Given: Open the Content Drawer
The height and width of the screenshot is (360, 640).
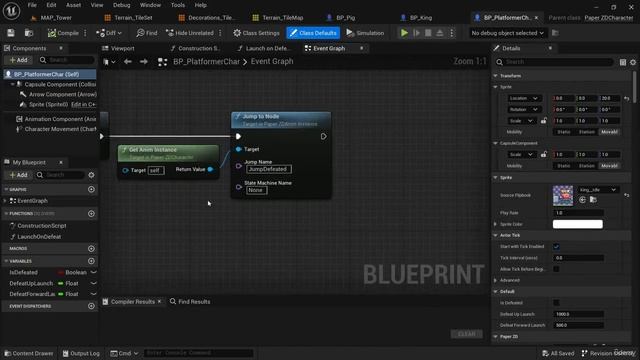Looking at the screenshot, I should click(29, 353).
